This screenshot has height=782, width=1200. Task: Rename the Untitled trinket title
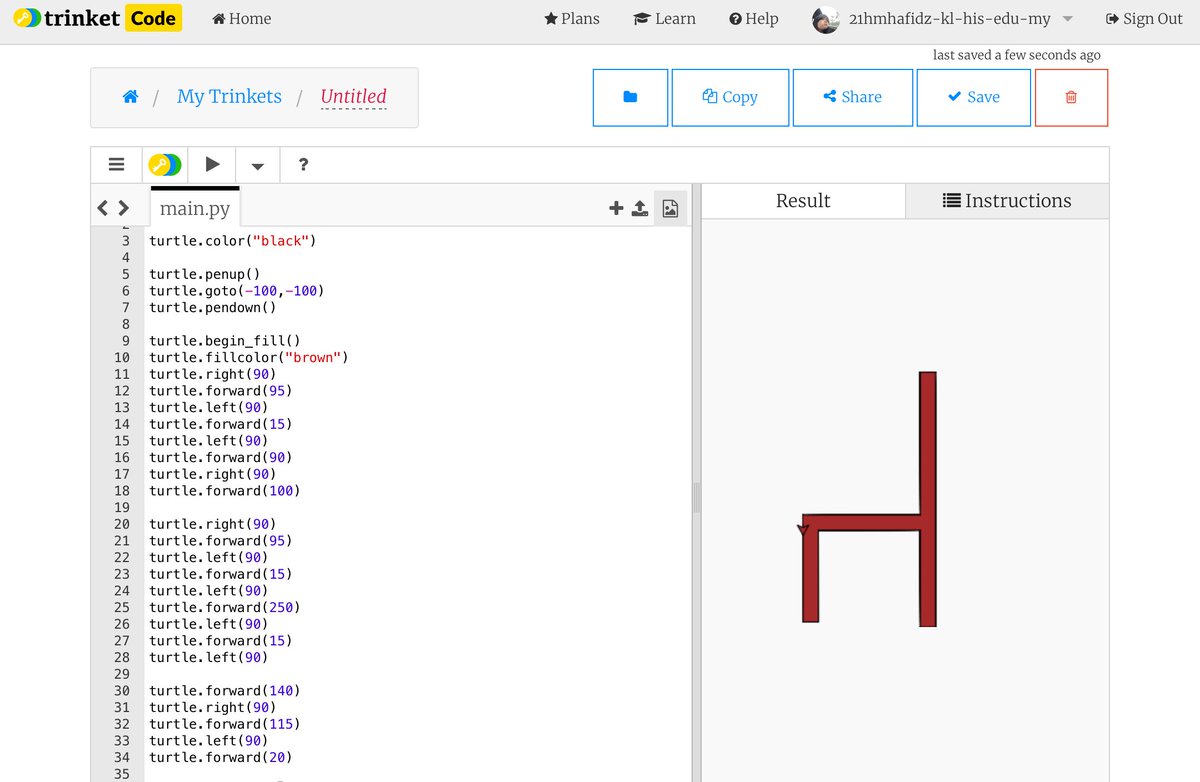pyautogui.click(x=353, y=96)
